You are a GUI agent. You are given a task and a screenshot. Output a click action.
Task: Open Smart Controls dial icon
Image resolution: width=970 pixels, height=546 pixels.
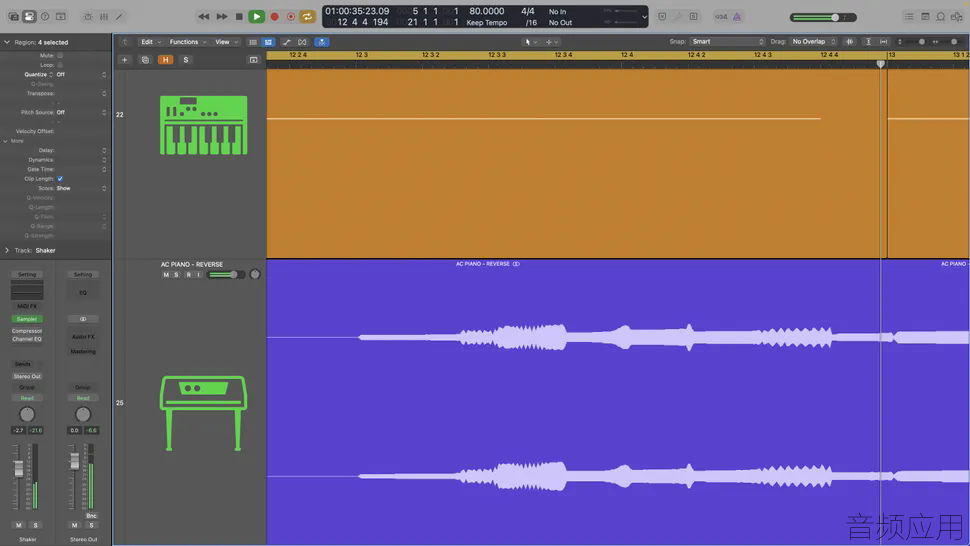[x=88, y=17]
